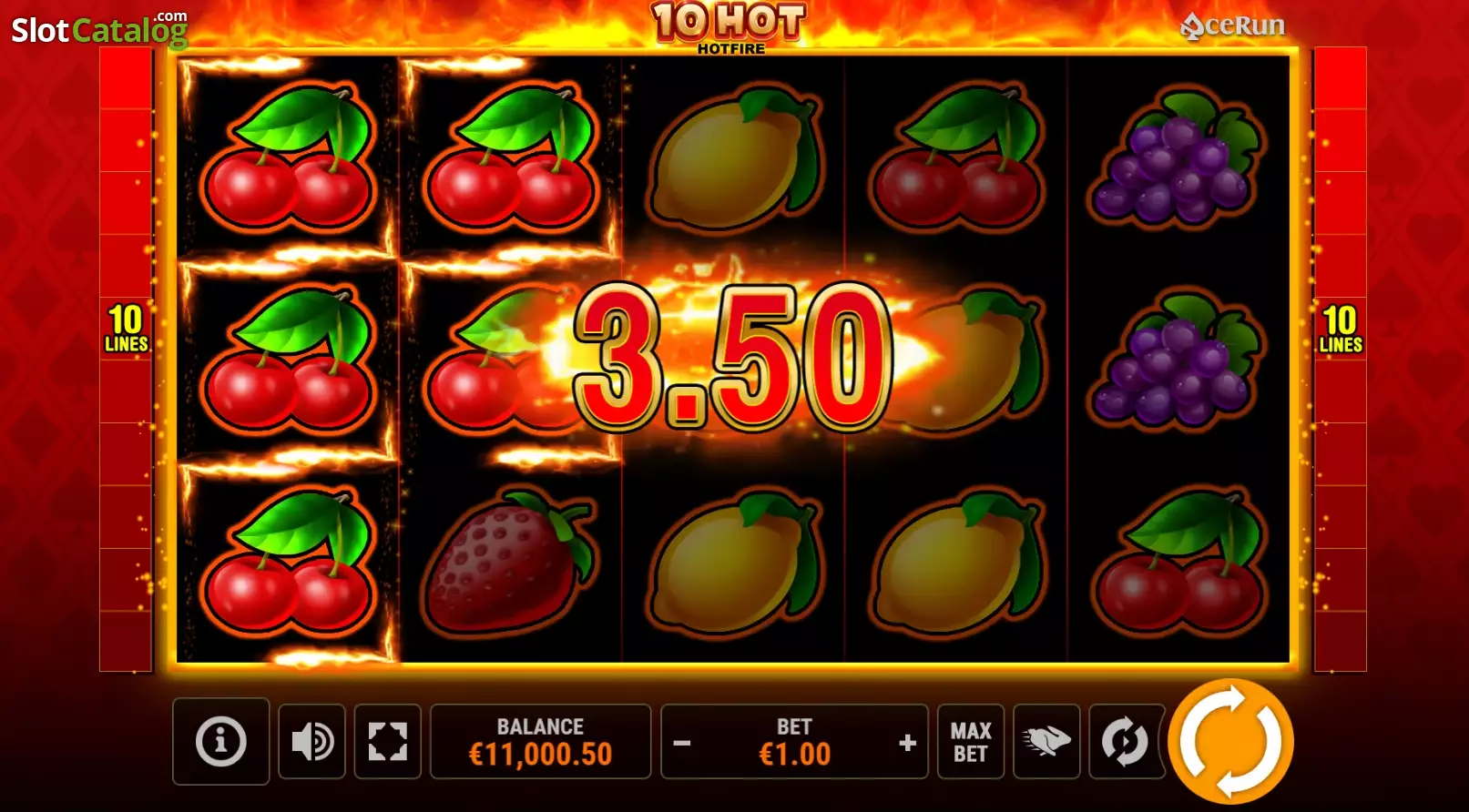Click the strawberry symbol on reel two
This screenshot has height=812, width=1469.
pyautogui.click(x=510, y=562)
